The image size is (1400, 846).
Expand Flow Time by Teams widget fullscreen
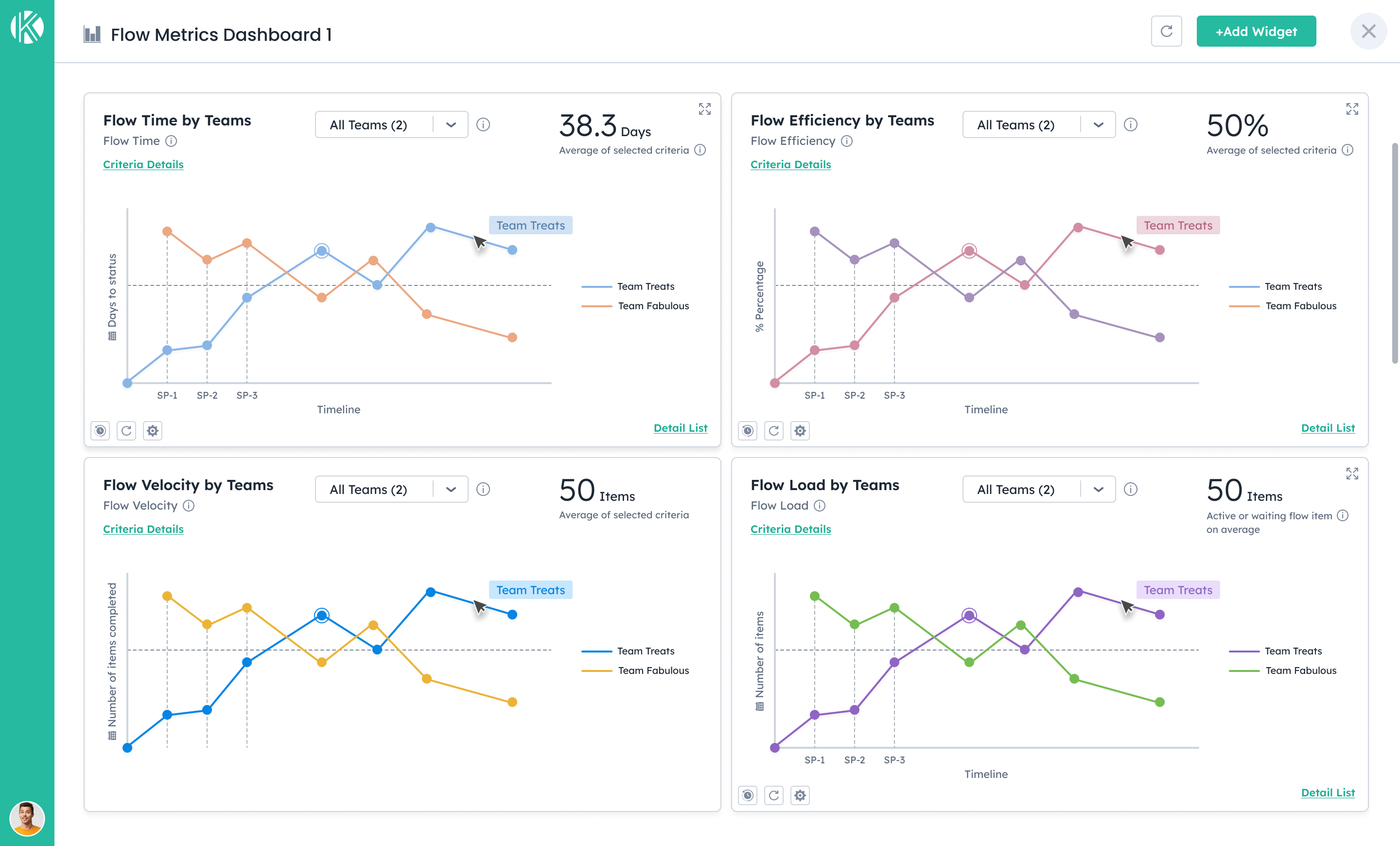point(704,109)
